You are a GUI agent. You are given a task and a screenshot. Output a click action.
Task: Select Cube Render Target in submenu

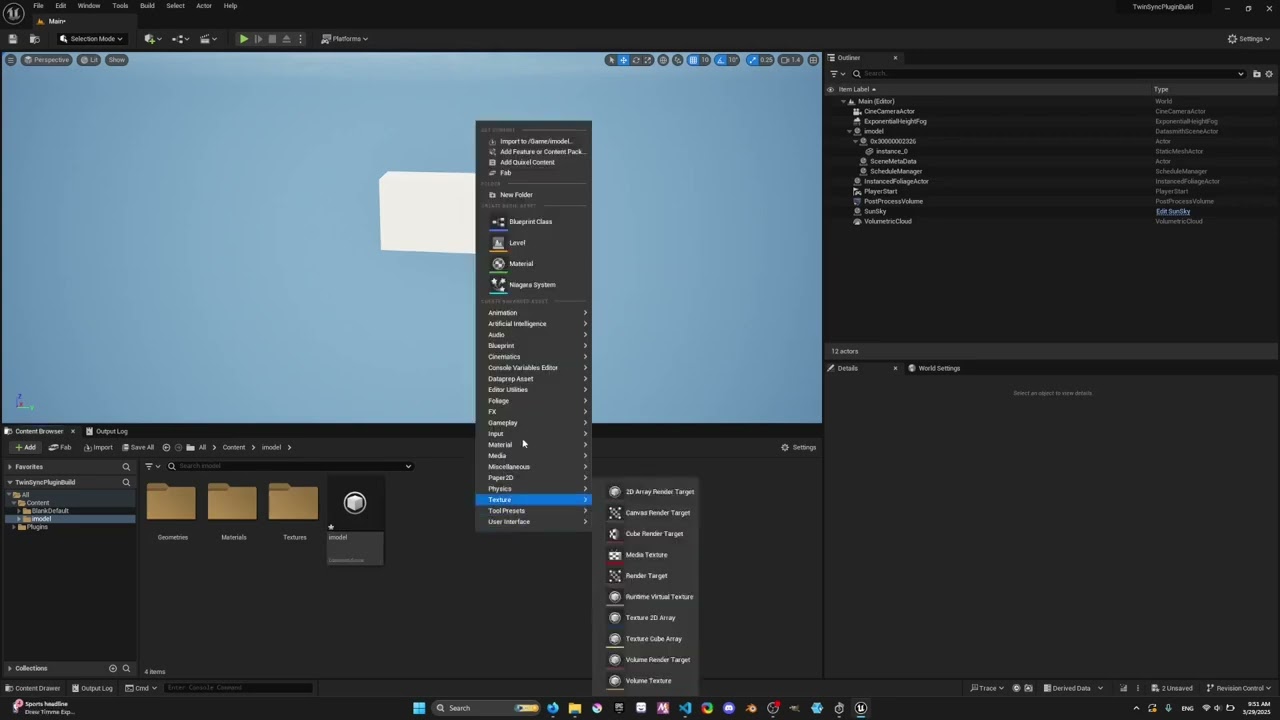click(650, 534)
